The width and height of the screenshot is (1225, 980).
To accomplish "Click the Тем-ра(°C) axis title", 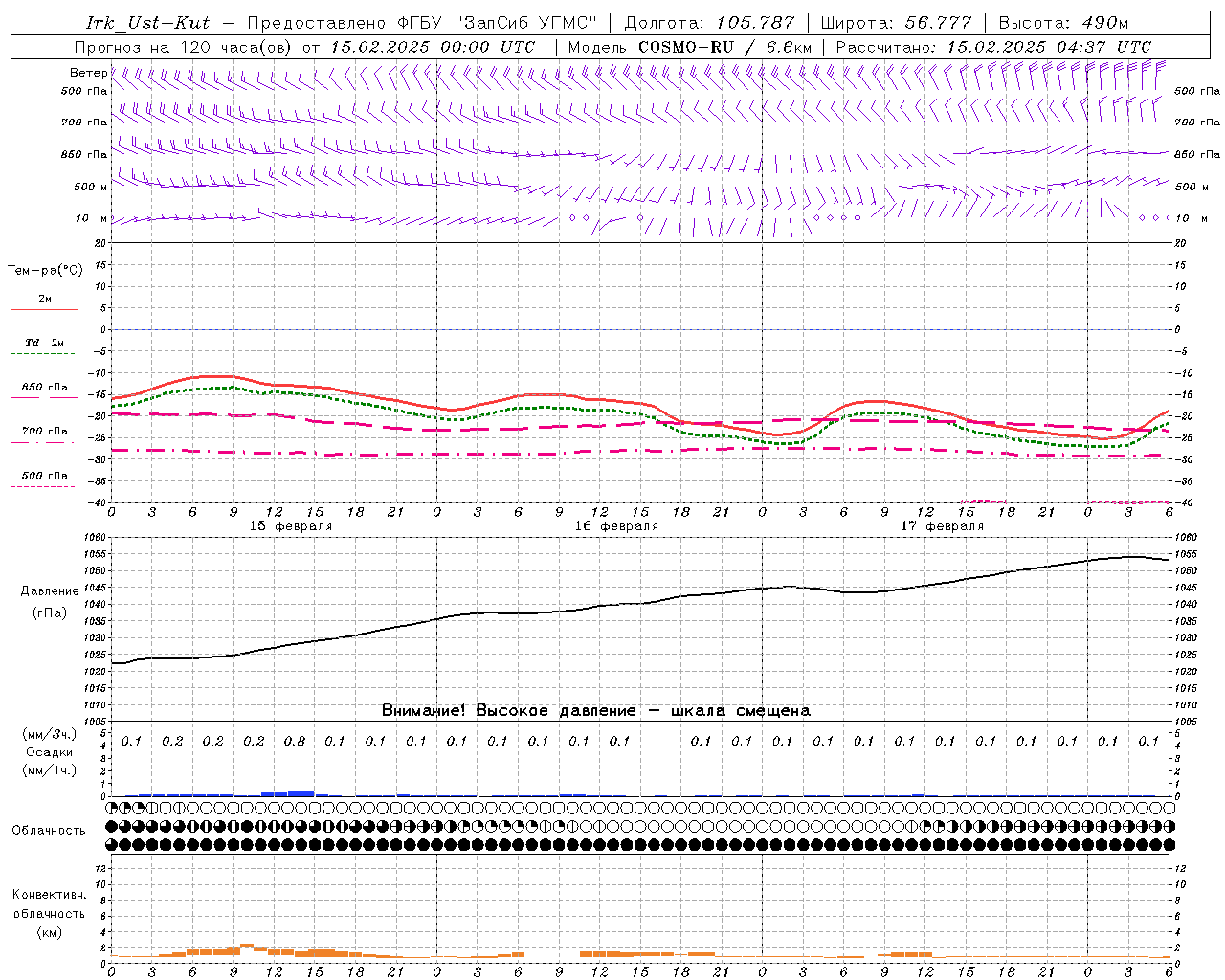I will (x=45, y=271).
